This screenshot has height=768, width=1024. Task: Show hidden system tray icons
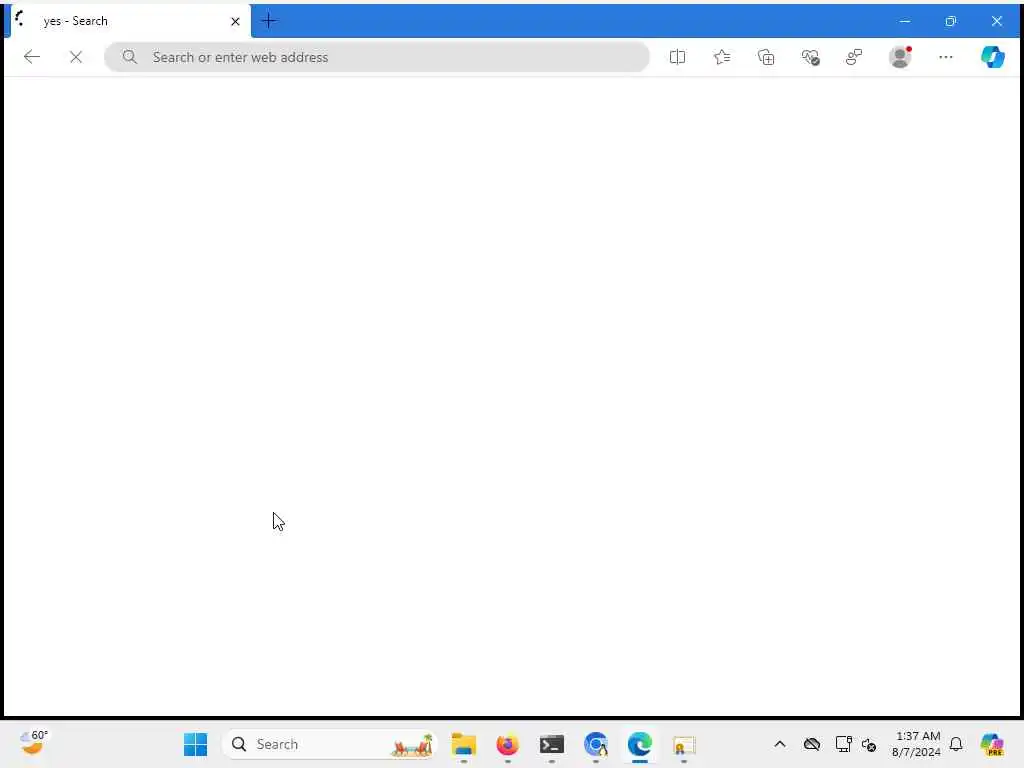[x=780, y=744]
